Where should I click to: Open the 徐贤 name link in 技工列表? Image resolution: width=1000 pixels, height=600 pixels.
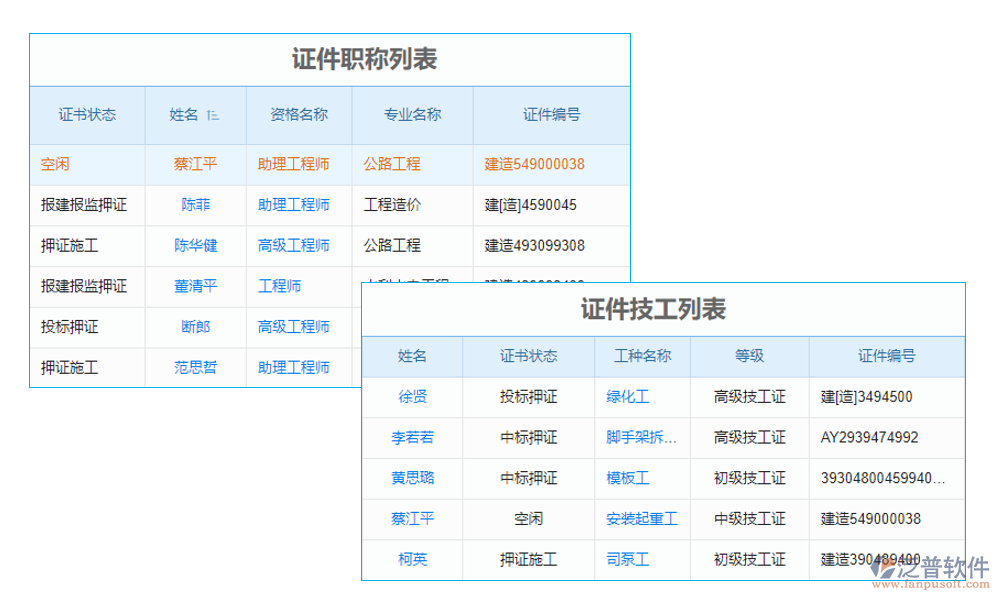pyautogui.click(x=414, y=397)
